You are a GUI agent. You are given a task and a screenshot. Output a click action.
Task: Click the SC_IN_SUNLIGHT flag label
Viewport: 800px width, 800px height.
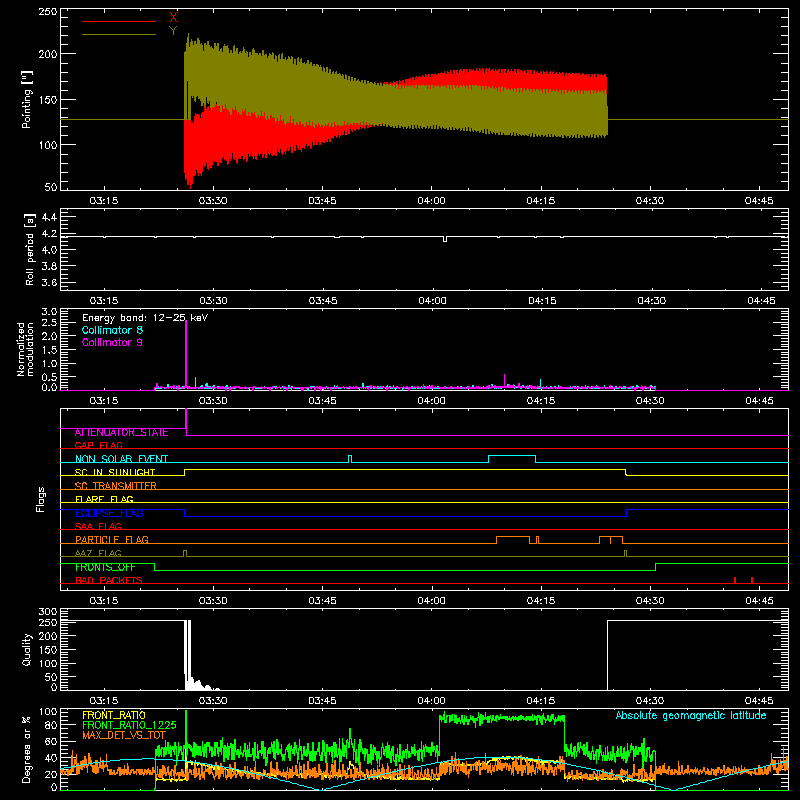pyautogui.click(x=115, y=472)
